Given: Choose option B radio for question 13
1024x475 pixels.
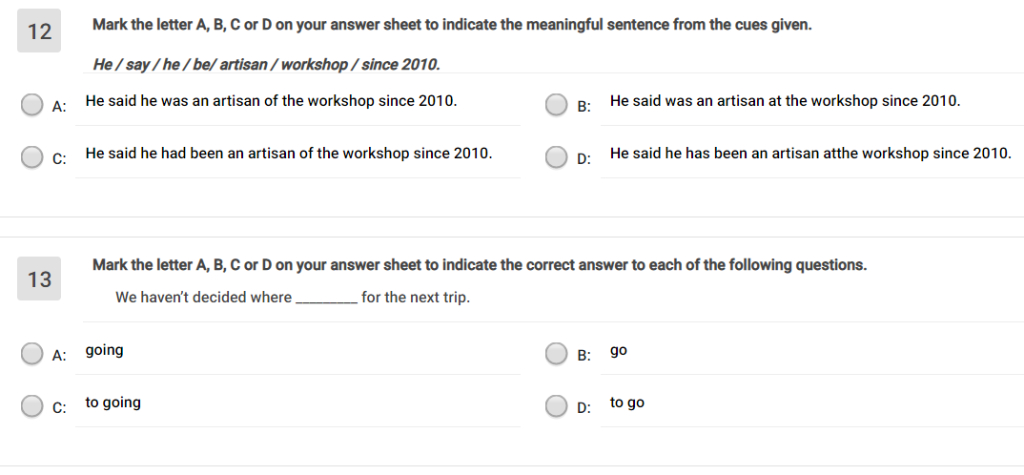Looking at the screenshot, I should click(x=556, y=353).
